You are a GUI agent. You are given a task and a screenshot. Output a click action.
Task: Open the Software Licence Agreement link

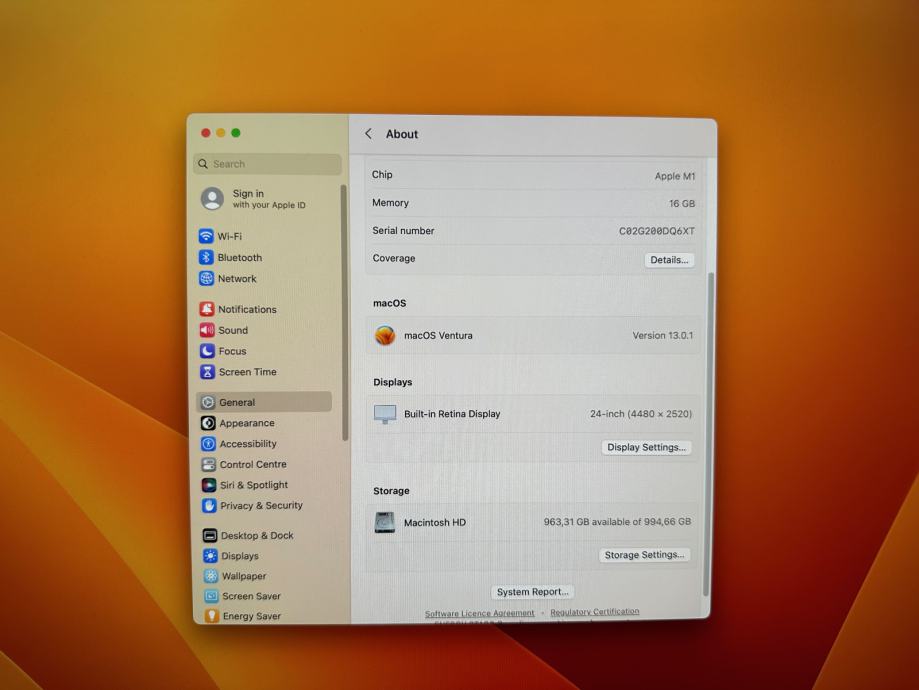[x=479, y=613]
